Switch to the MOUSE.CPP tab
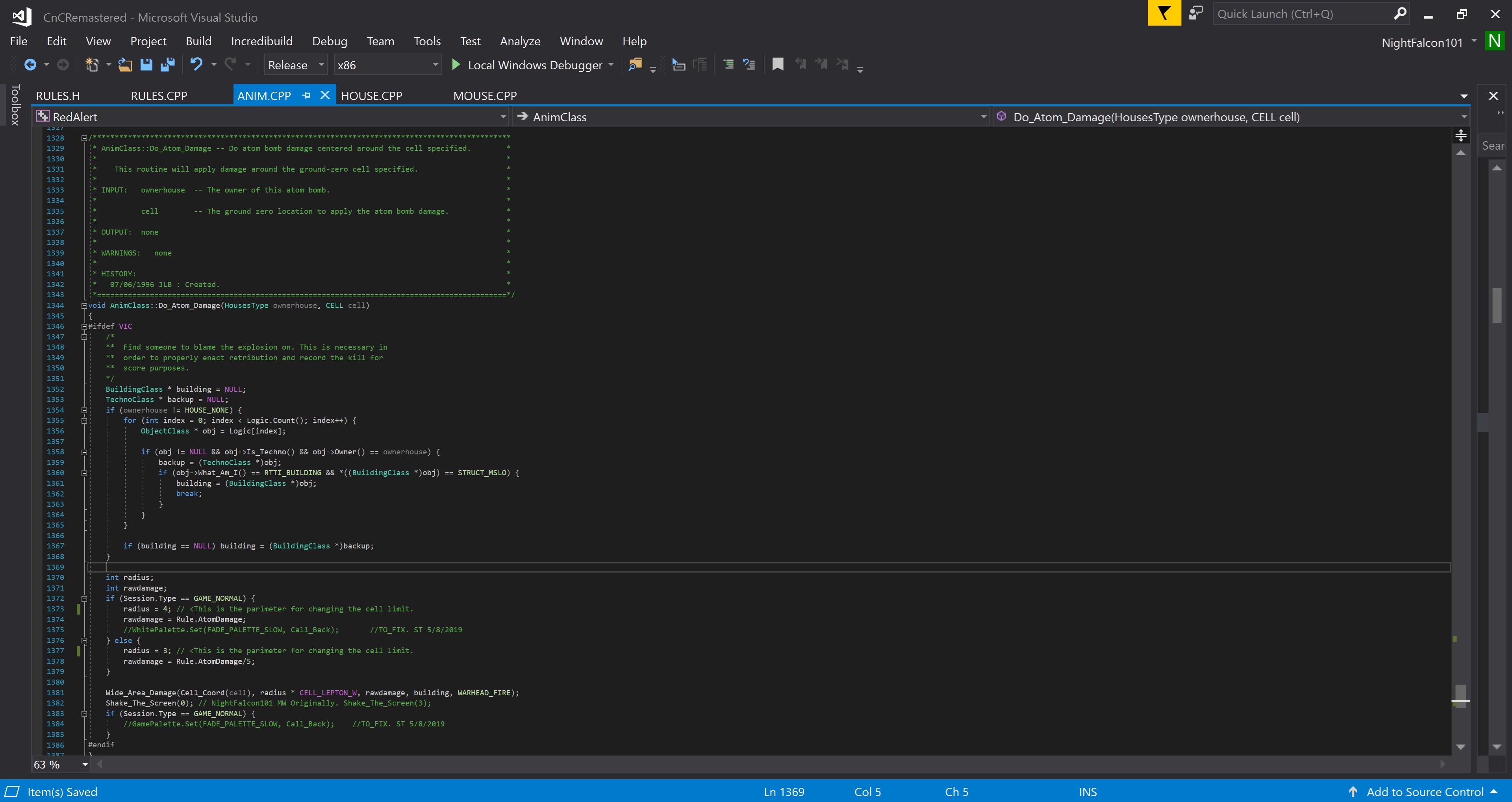 pyautogui.click(x=485, y=96)
